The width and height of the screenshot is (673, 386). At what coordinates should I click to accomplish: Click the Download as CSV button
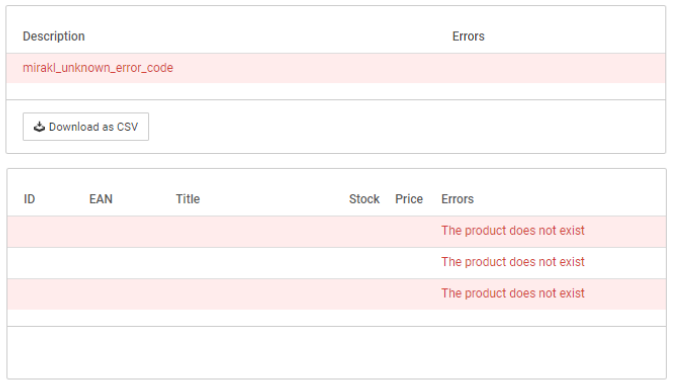pos(86,127)
